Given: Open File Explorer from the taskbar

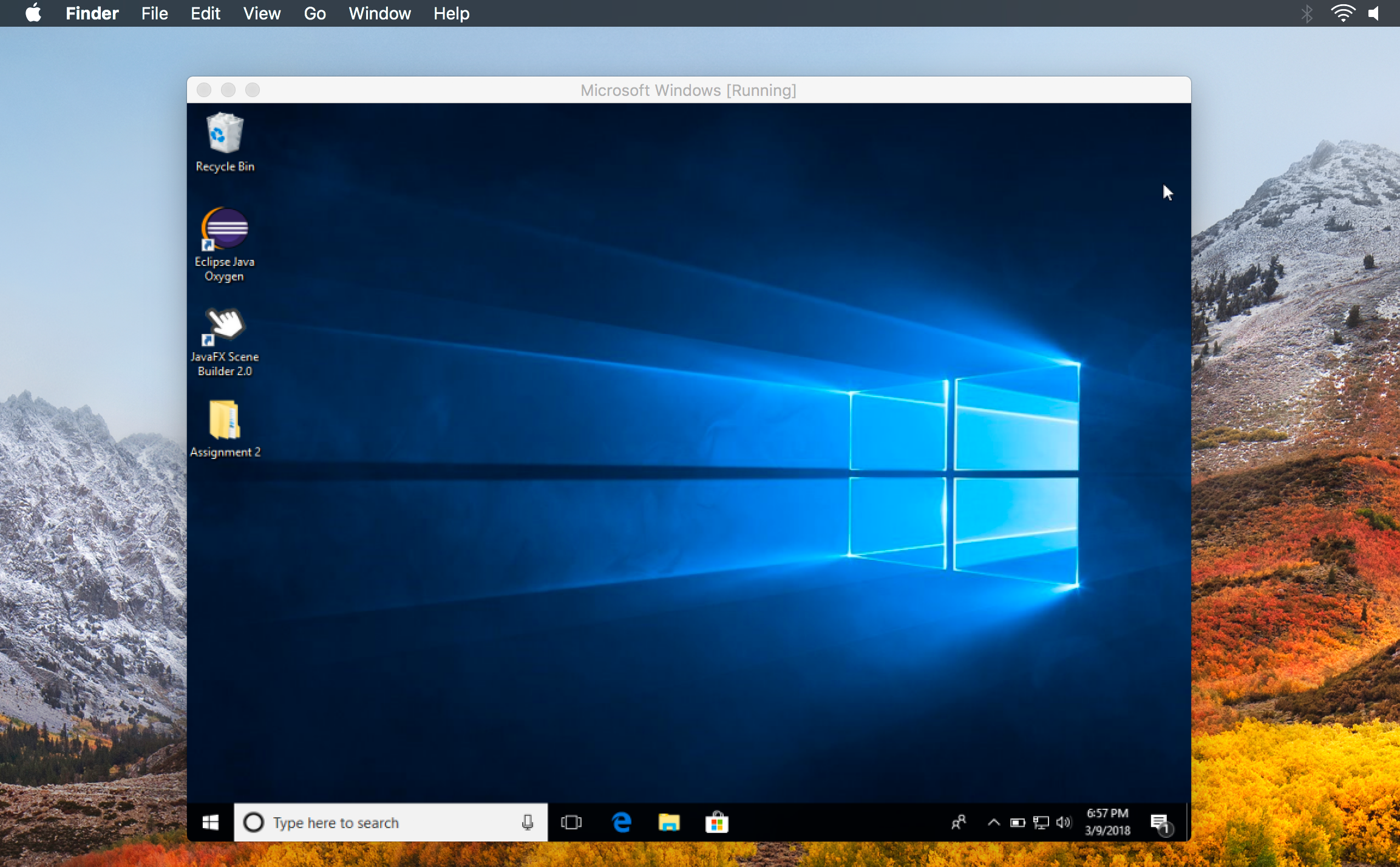Looking at the screenshot, I should 669,821.
